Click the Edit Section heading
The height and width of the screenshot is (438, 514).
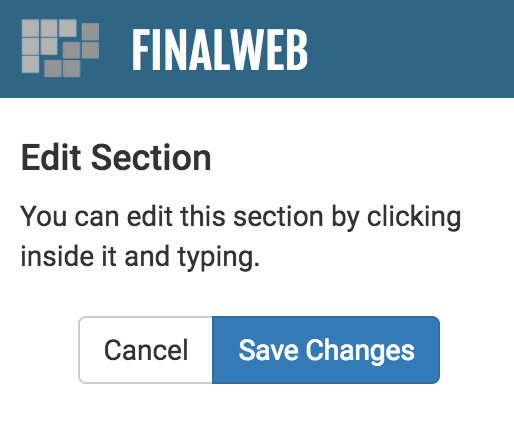pos(116,158)
